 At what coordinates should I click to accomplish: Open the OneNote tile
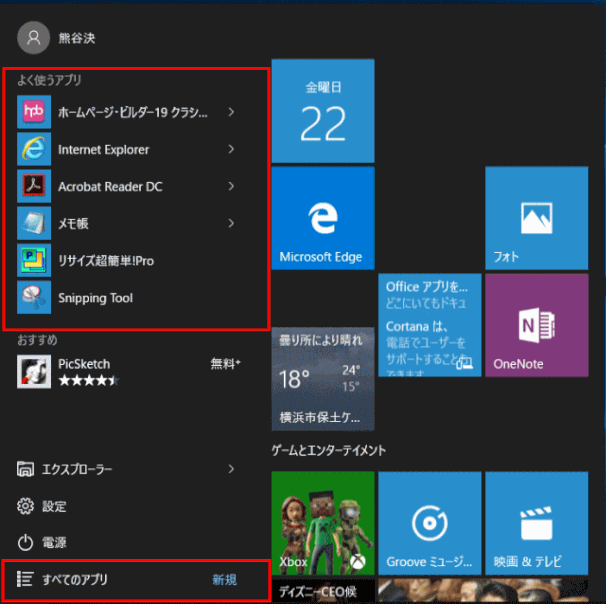[x=537, y=325]
